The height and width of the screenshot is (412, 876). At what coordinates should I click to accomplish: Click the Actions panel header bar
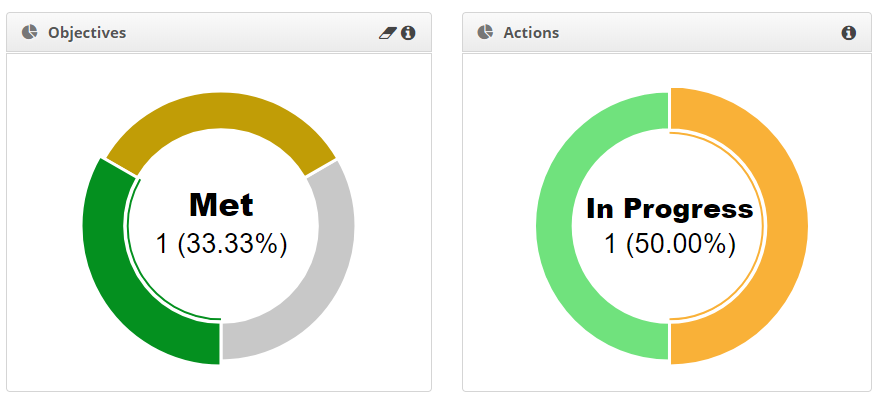[667, 32]
